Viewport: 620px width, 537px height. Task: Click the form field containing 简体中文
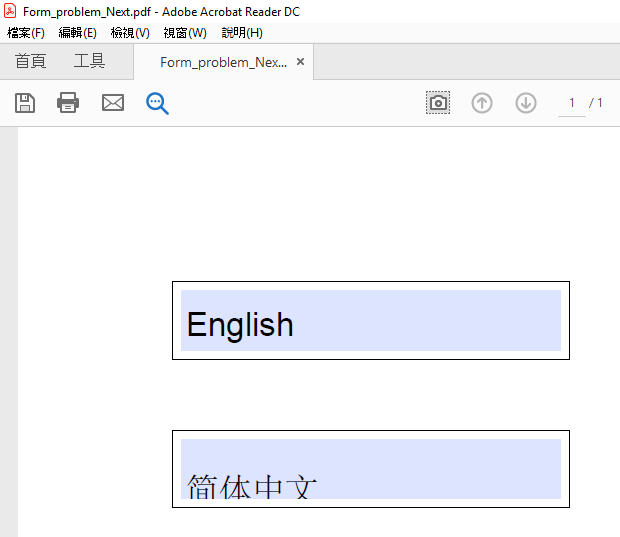tap(370, 469)
